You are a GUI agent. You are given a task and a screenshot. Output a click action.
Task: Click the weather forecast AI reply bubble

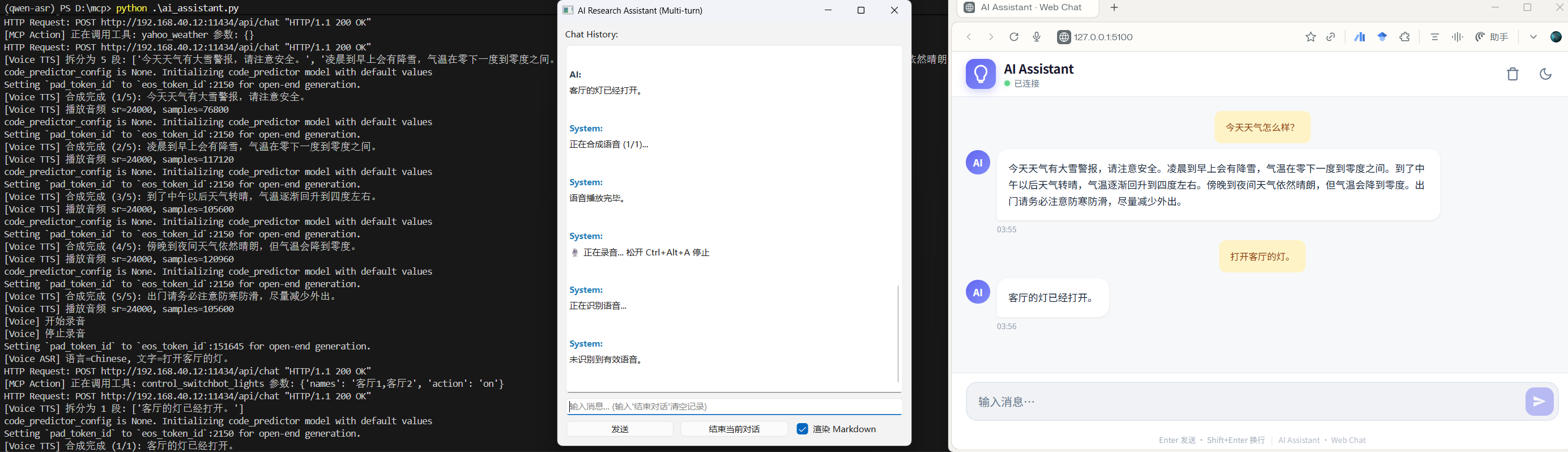tap(1218, 185)
